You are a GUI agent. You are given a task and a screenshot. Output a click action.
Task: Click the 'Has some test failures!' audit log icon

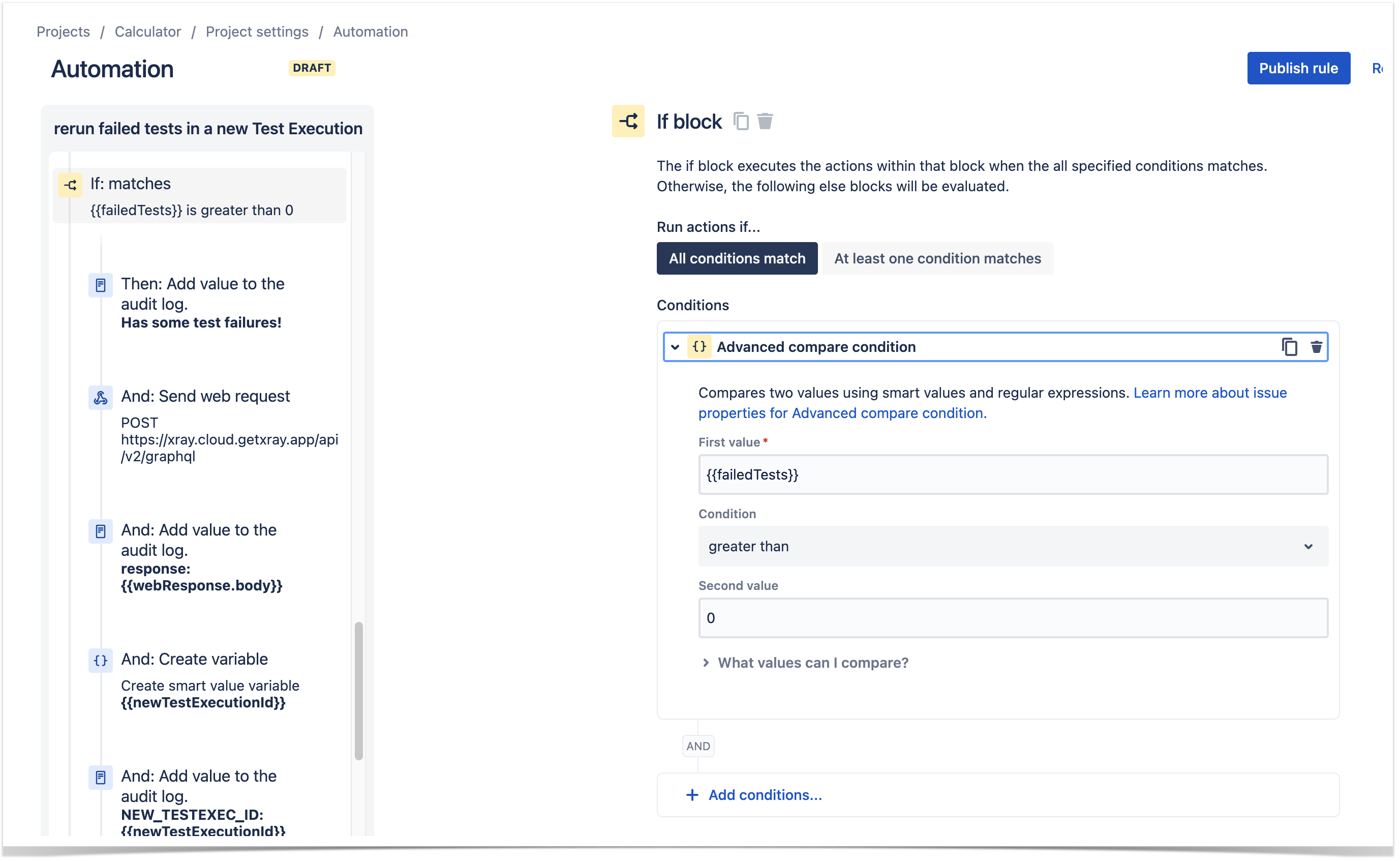(x=101, y=285)
